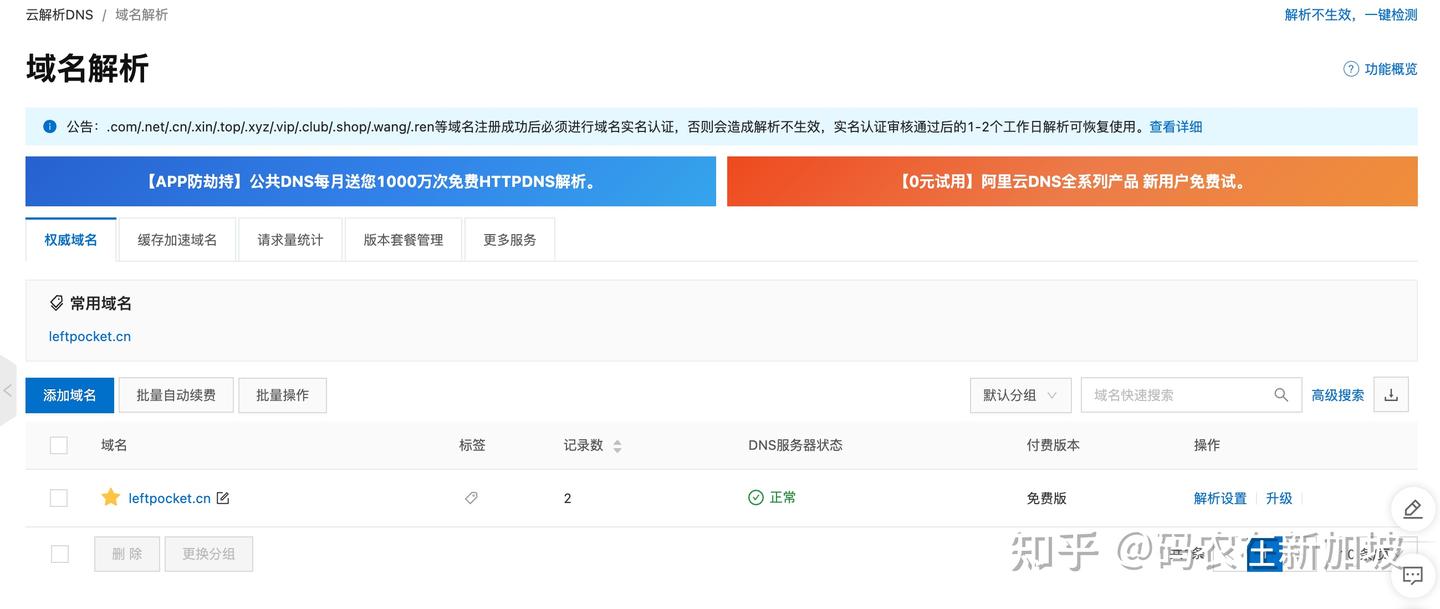Click the pencil feedback icon at right edge

tap(1413, 508)
